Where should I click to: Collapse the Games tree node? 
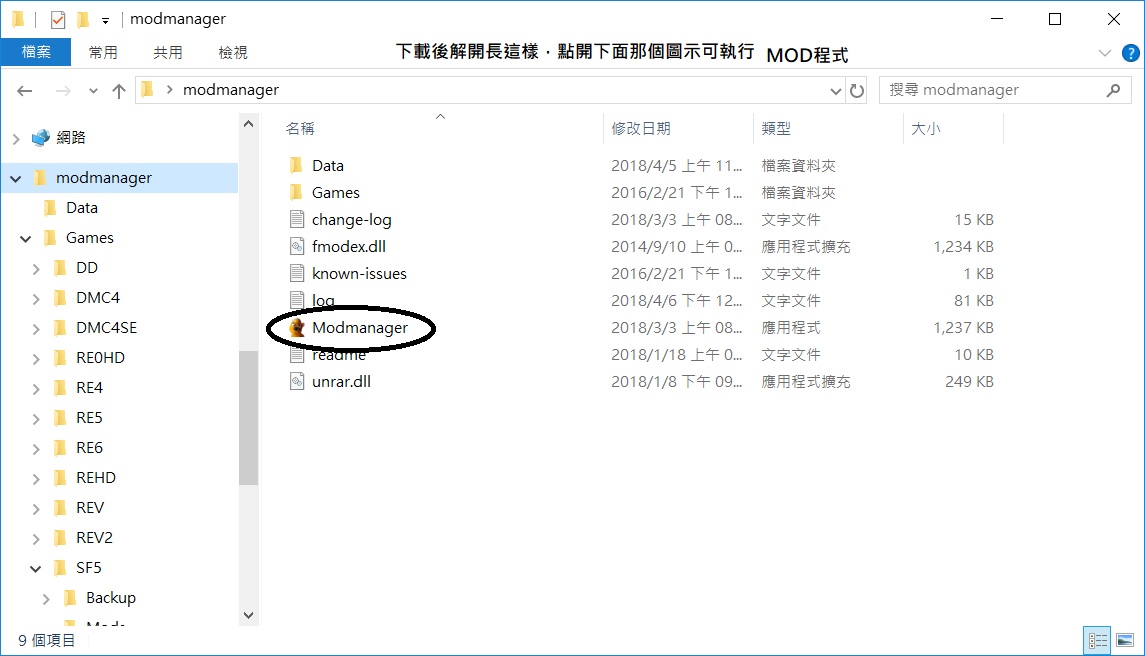click(x=26, y=238)
